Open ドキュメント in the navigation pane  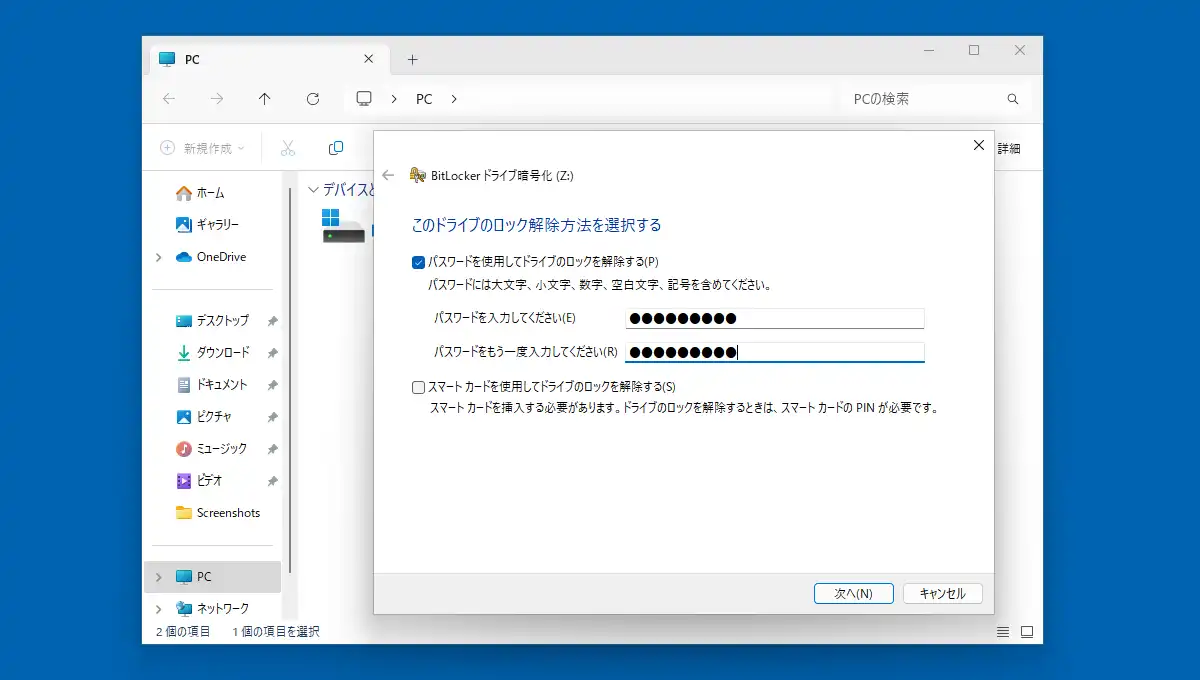tap(212, 385)
